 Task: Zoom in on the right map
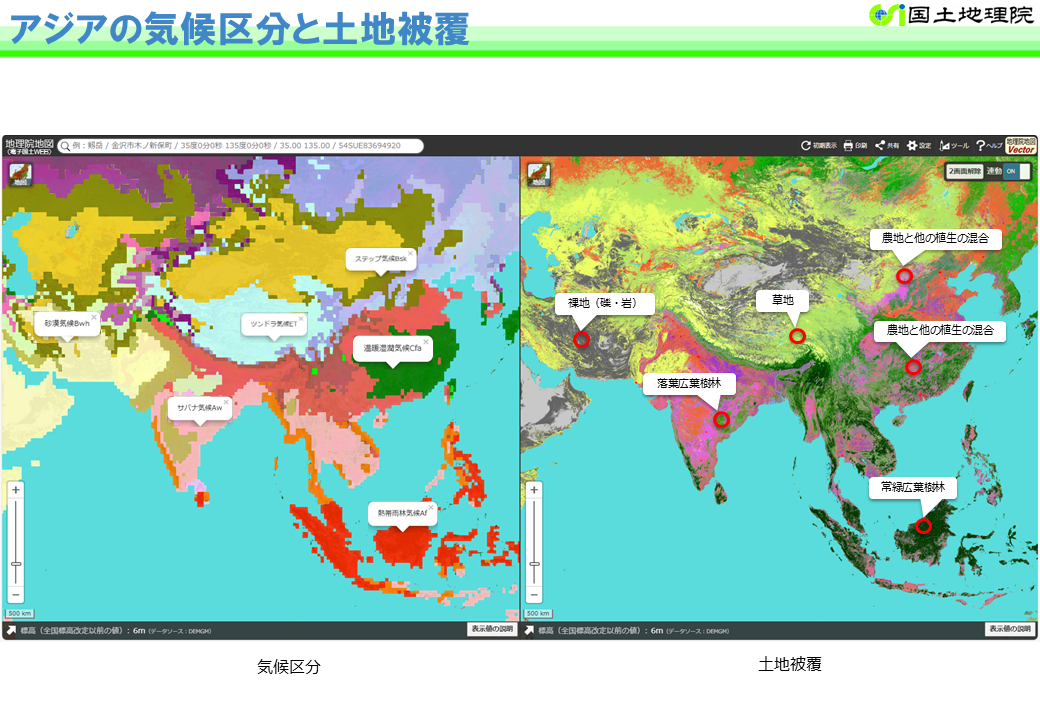tap(534, 490)
